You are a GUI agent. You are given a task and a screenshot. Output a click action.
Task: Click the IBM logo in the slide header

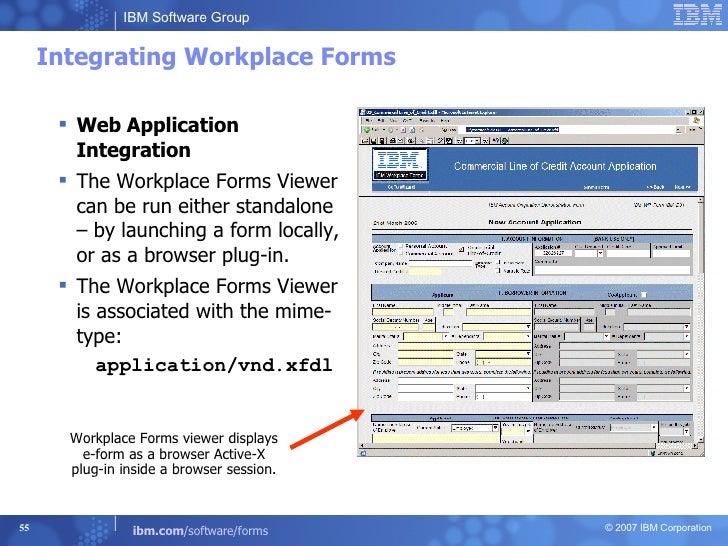697,14
